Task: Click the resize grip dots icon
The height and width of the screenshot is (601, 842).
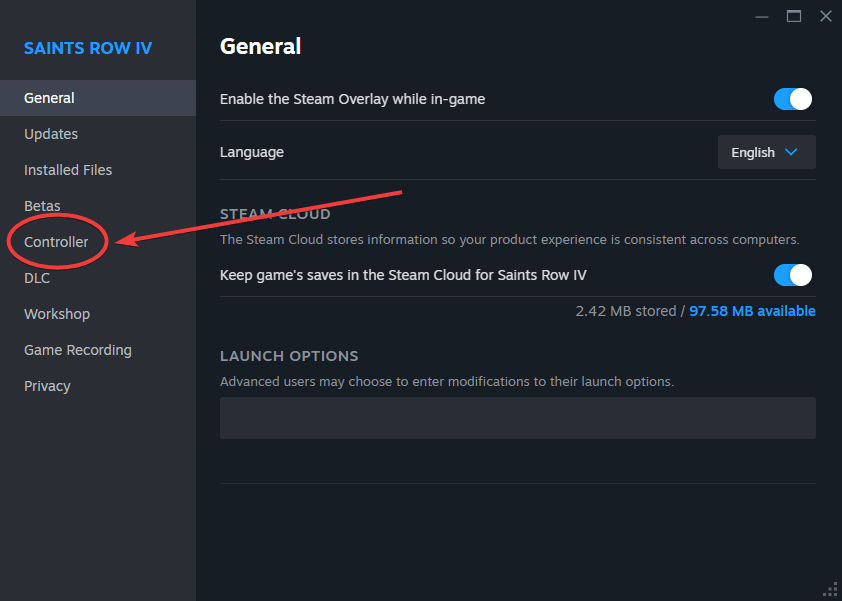Action: click(x=831, y=590)
